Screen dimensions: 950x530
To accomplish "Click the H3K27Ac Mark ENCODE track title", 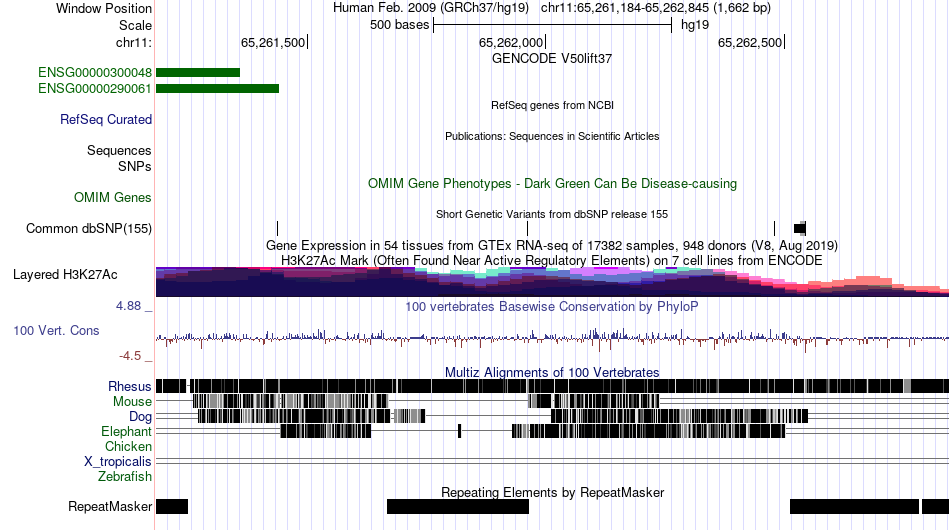I will click(x=552, y=260).
